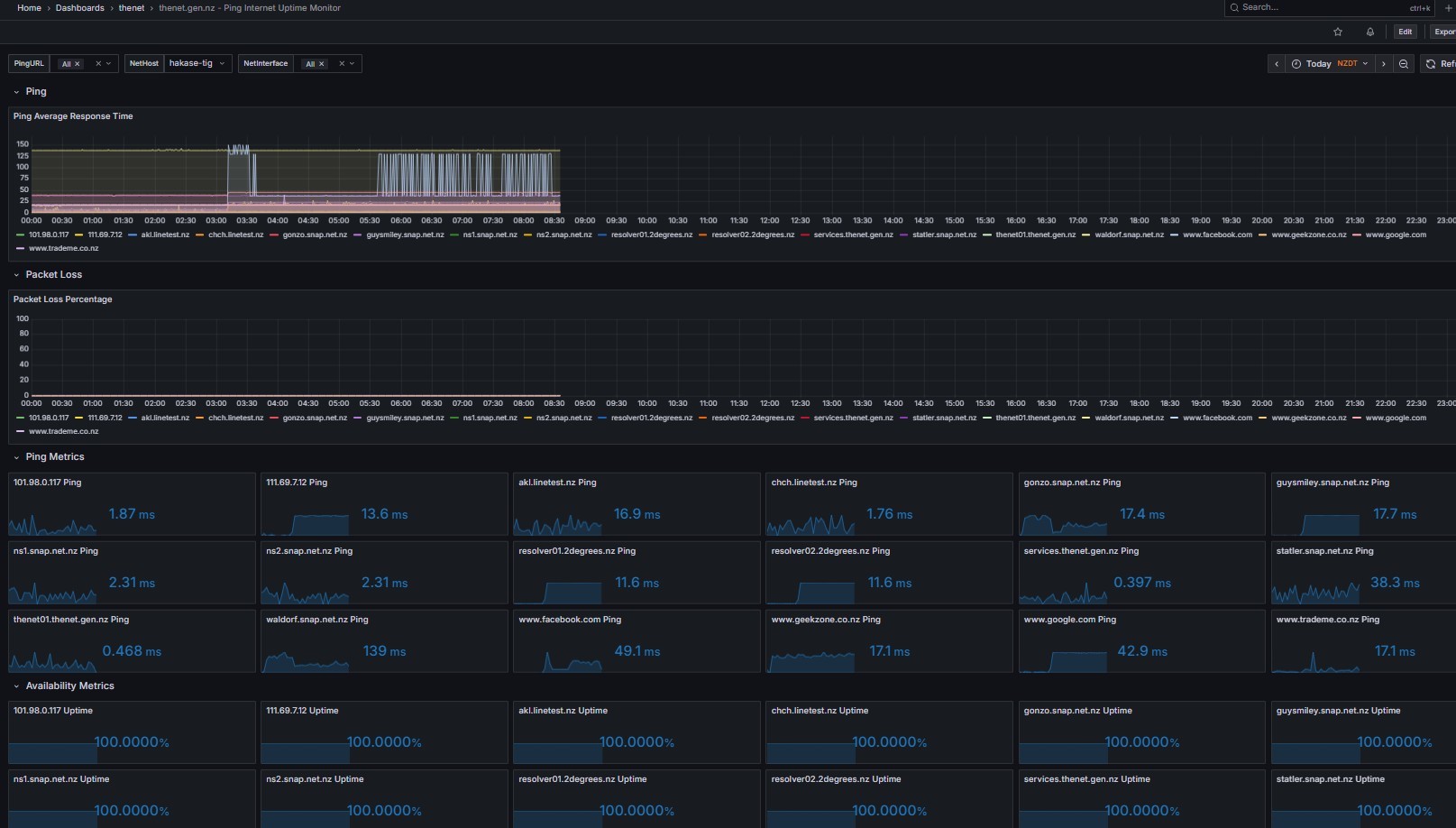Toggle akl.linetest.nz series in Ping legend

point(165,235)
